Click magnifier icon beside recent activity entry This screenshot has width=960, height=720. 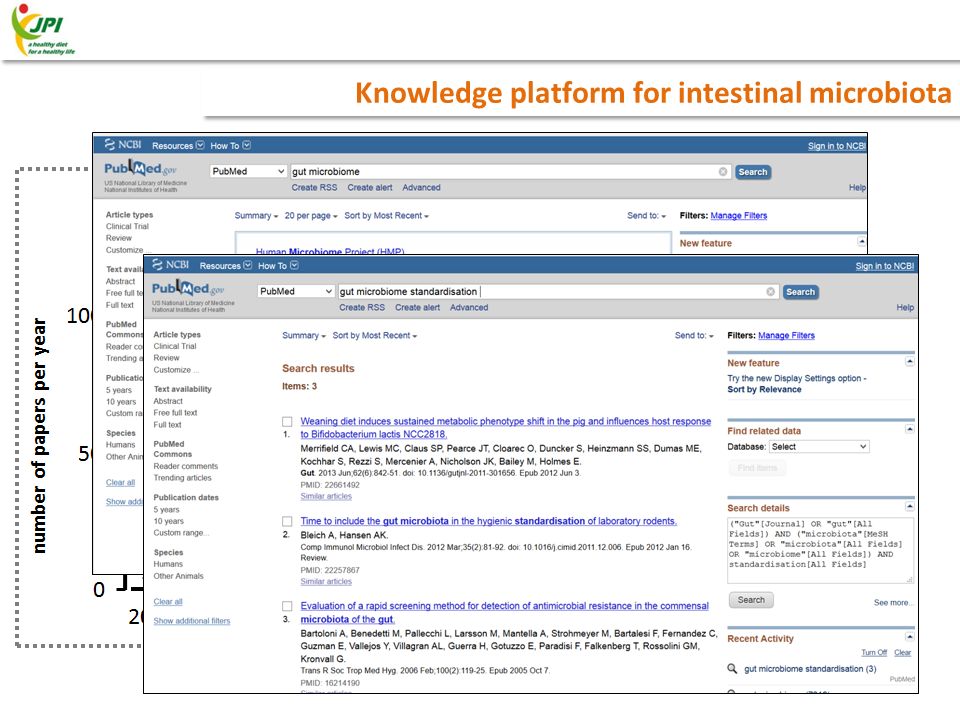click(x=732, y=669)
